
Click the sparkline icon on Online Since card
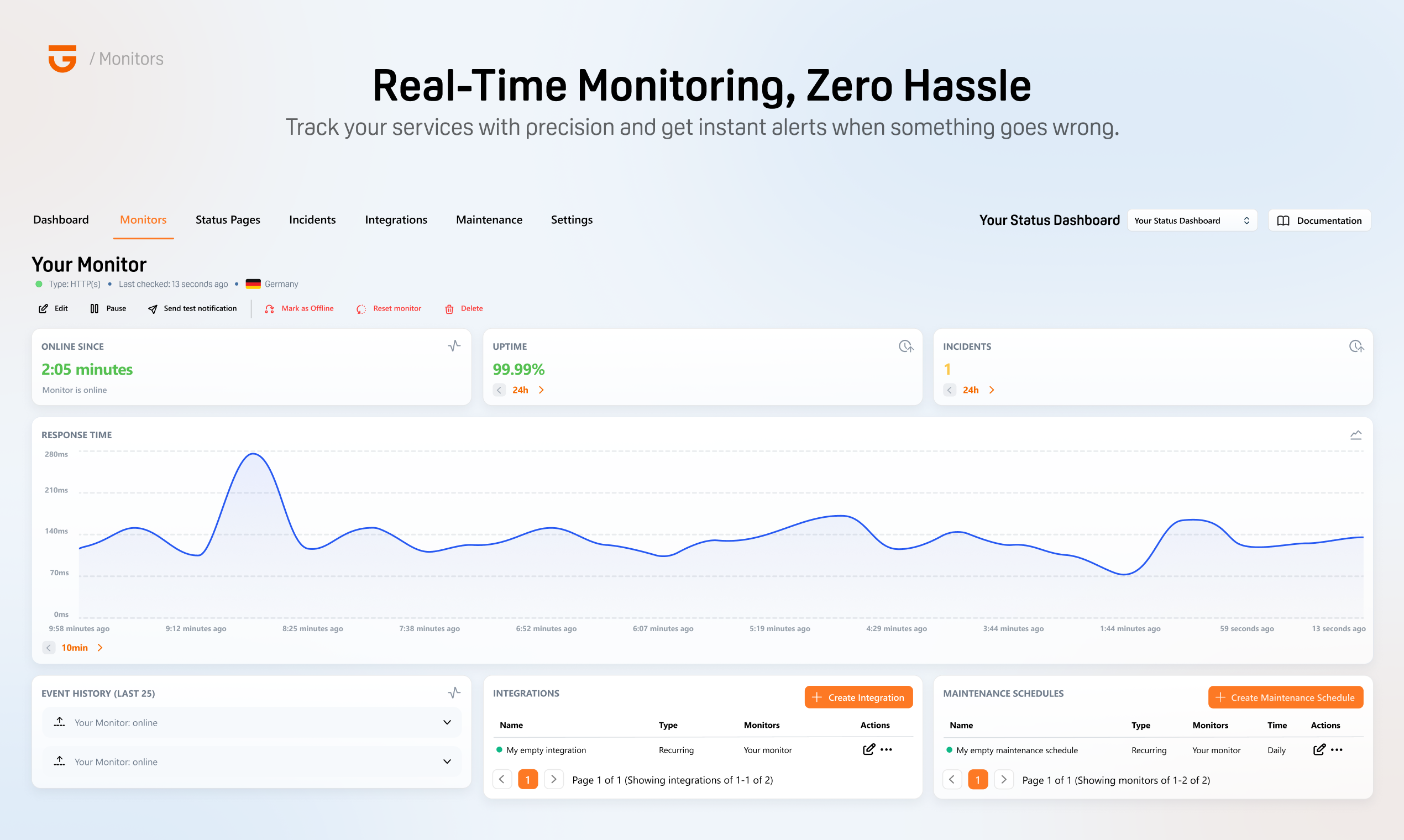coord(453,346)
